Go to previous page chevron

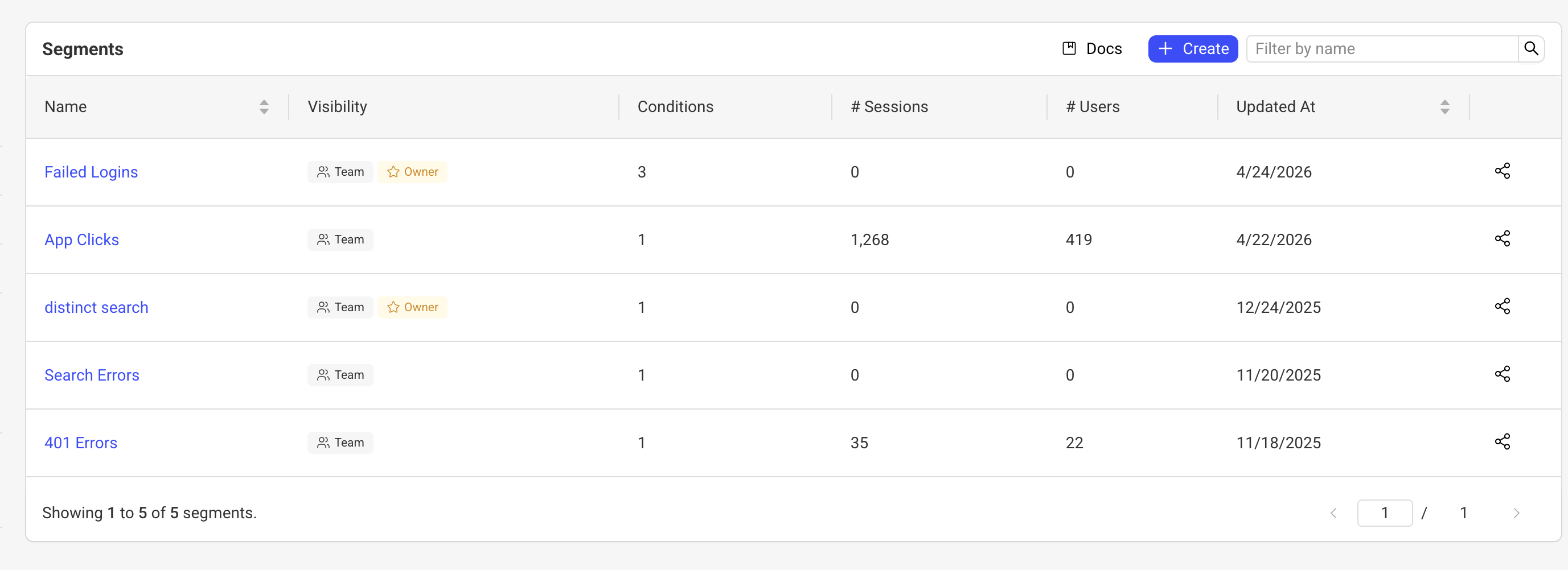click(1333, 513)
